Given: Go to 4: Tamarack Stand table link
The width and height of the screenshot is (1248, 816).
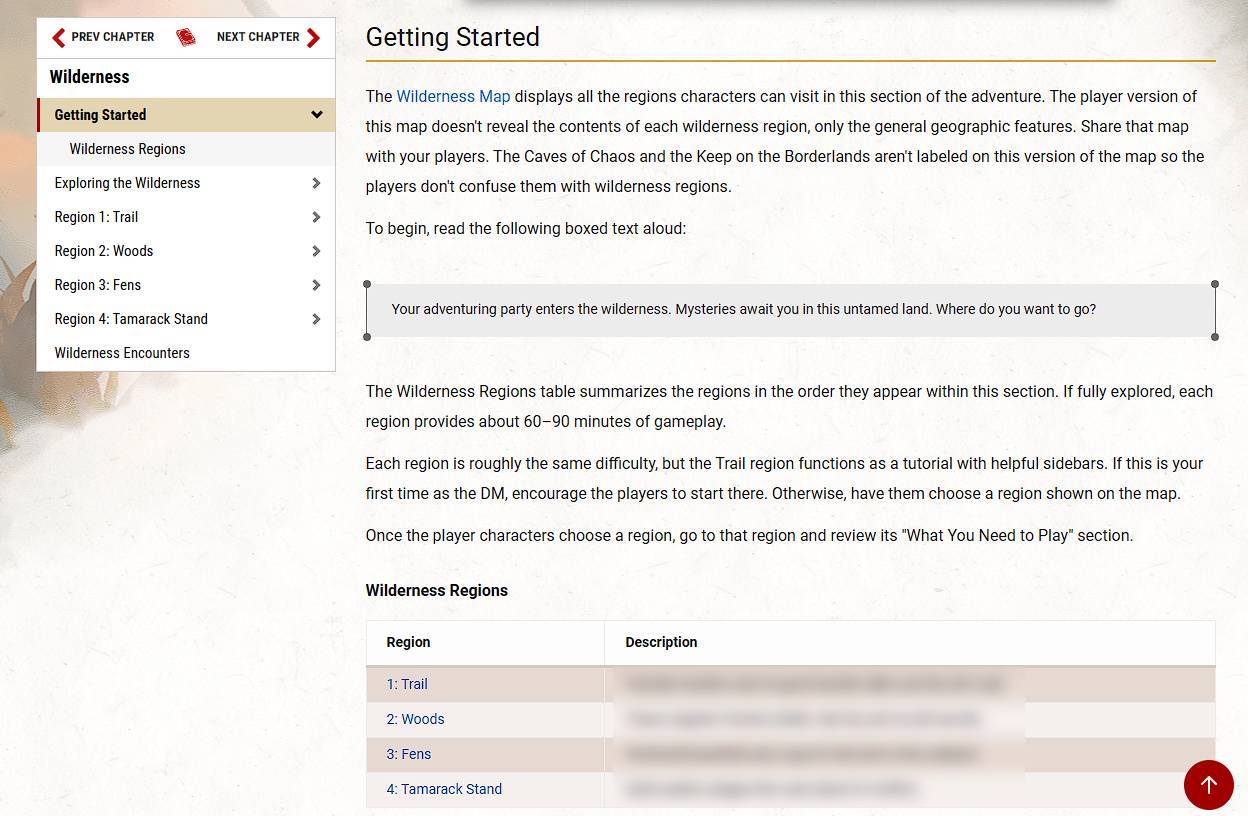Looking at the screenshot, I should click(x=444, y=789).
